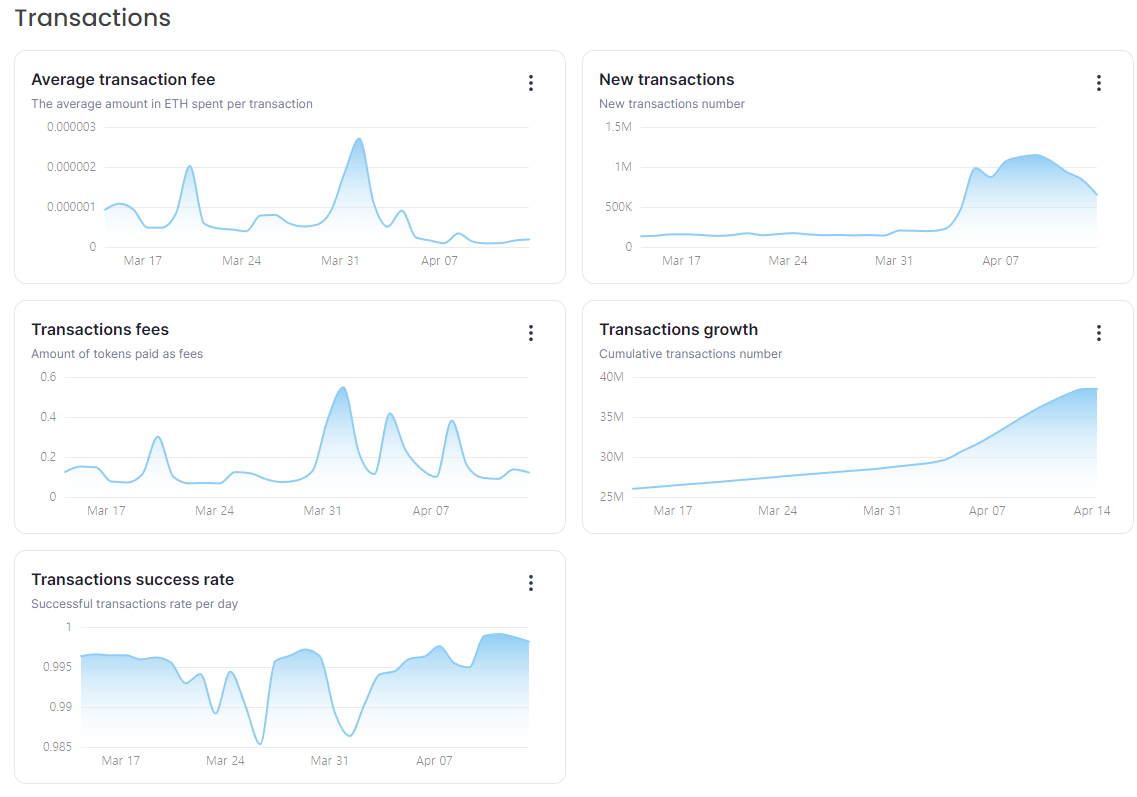This screenshot has width=1137, height=797.
Task: Click the highest peak in Transactions fees chart
Action: (343, 389)
